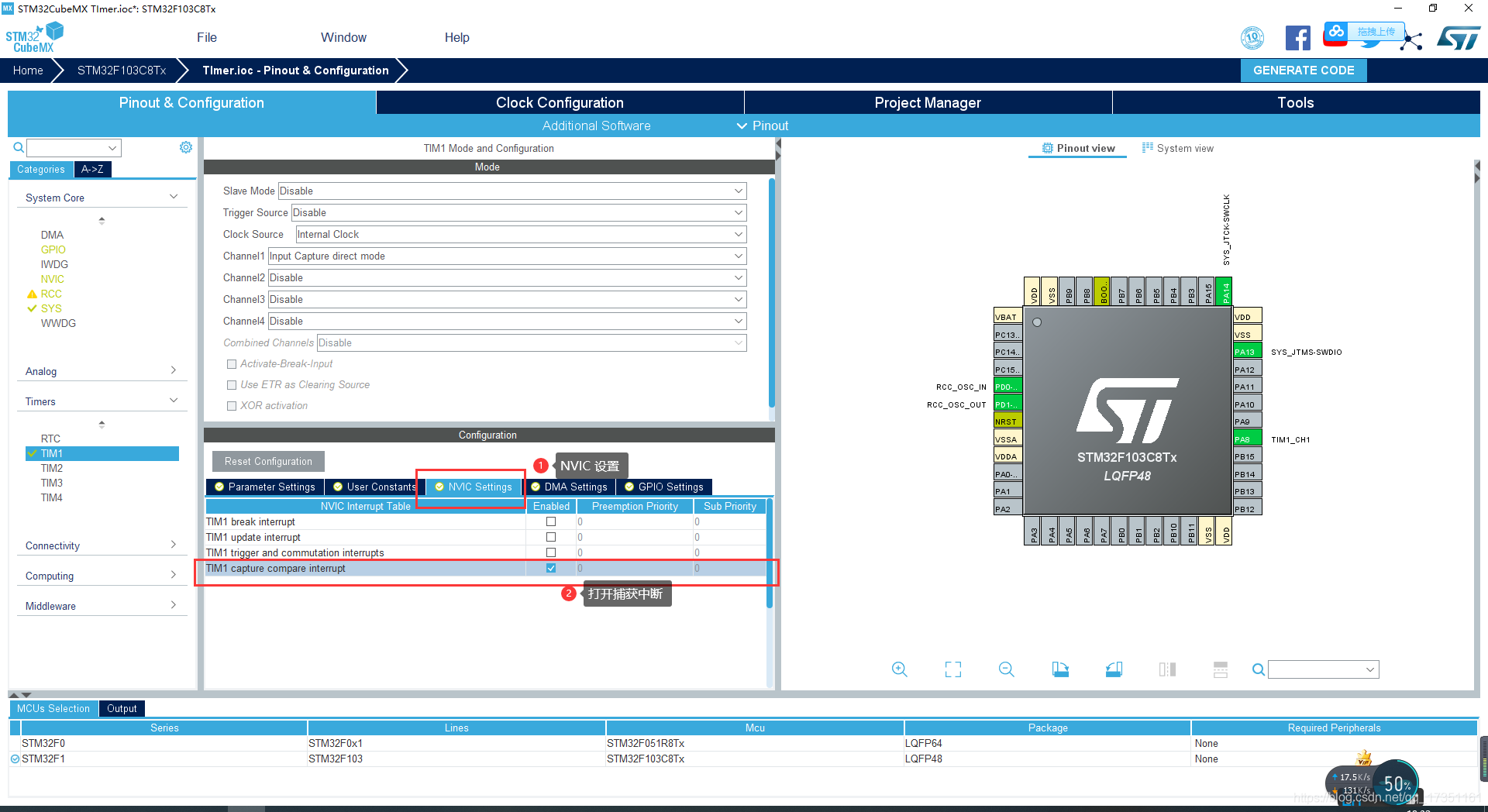Click the peripheral search magnifier icon
This screenshot has height=812, width=1488.
click(19, 147)
